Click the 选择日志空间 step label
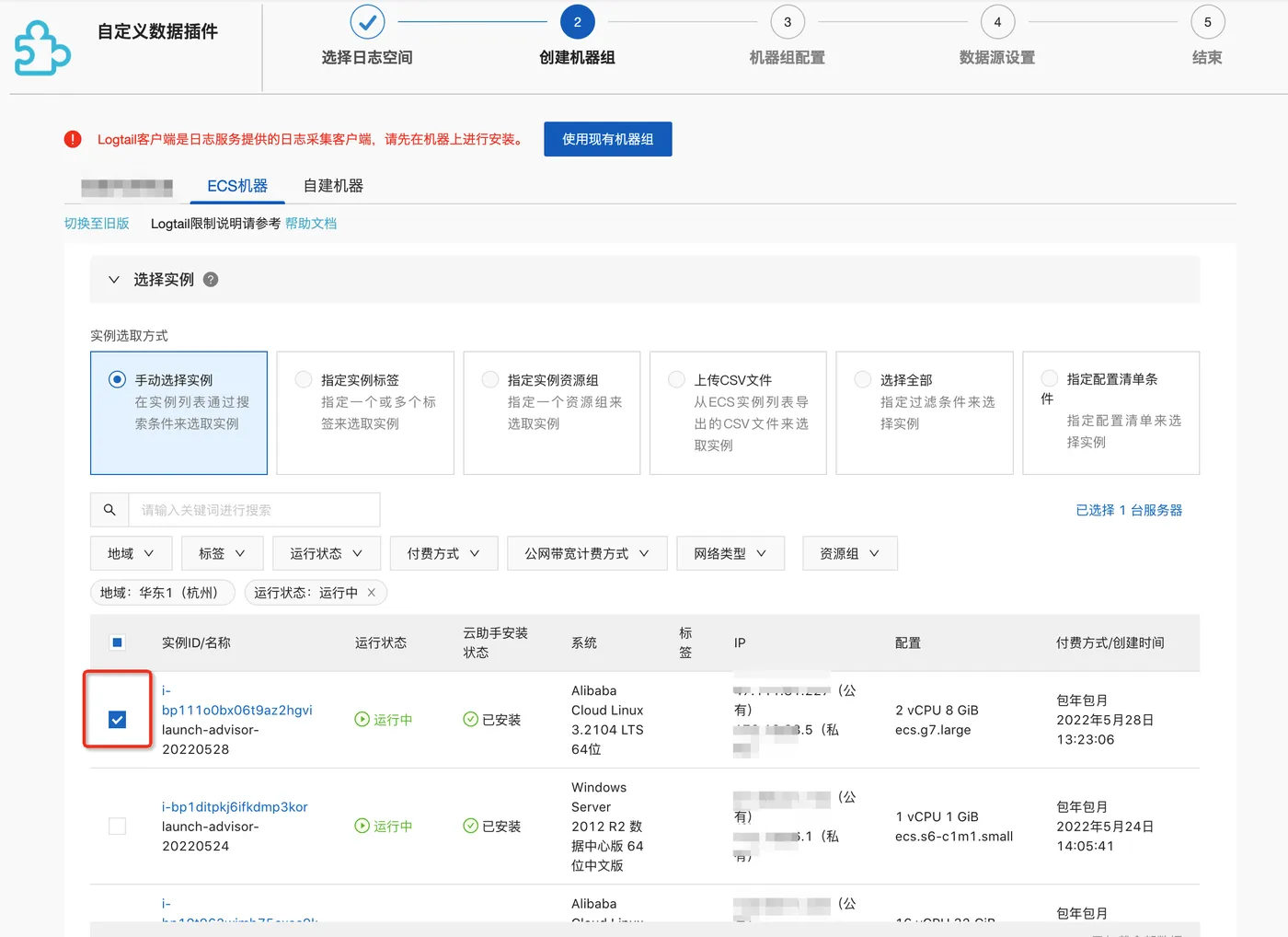Image resolution: width=1288 pixels, height=937 pixels. coord(367,58)
